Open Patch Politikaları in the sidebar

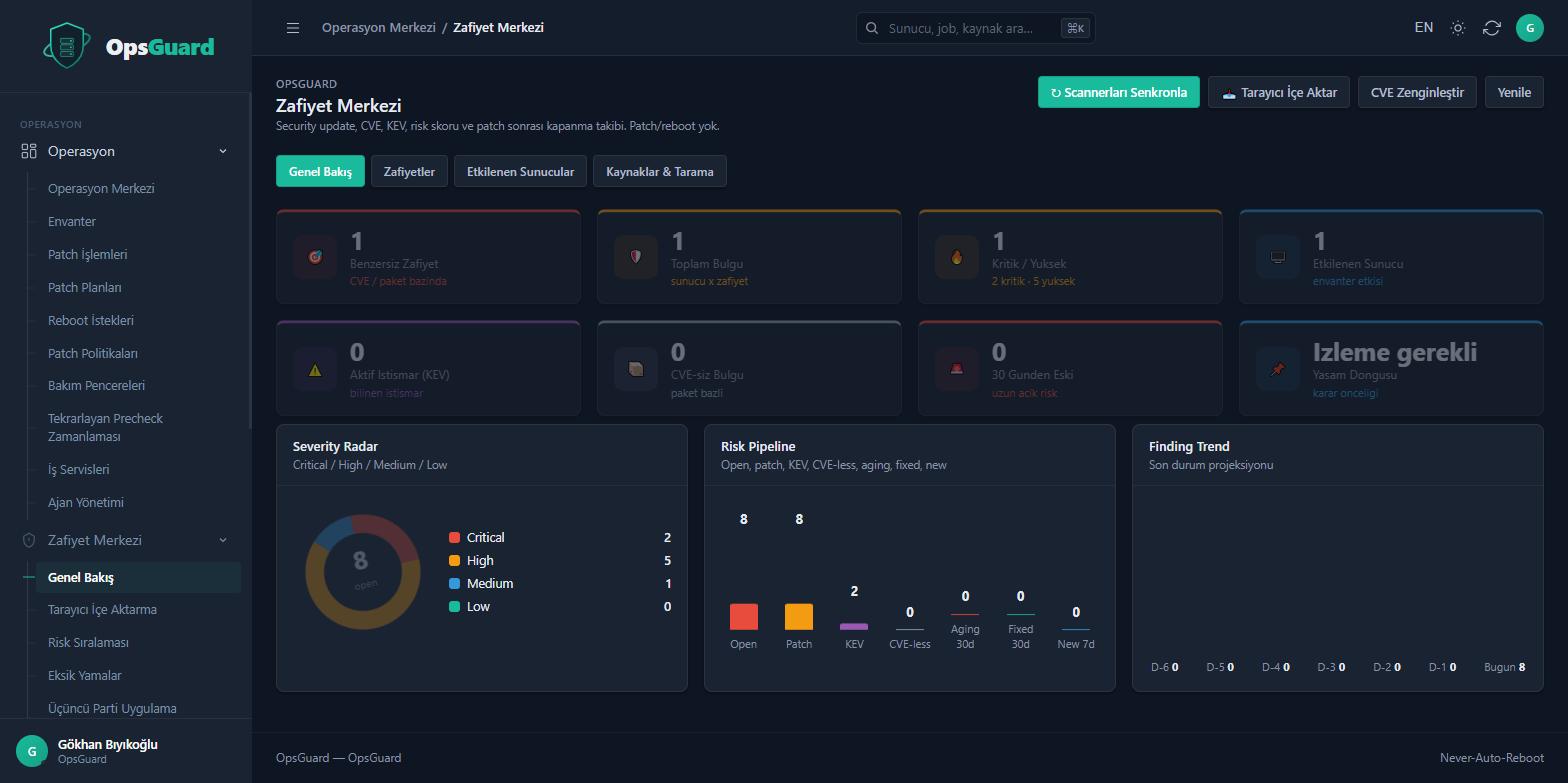point(93,353)
